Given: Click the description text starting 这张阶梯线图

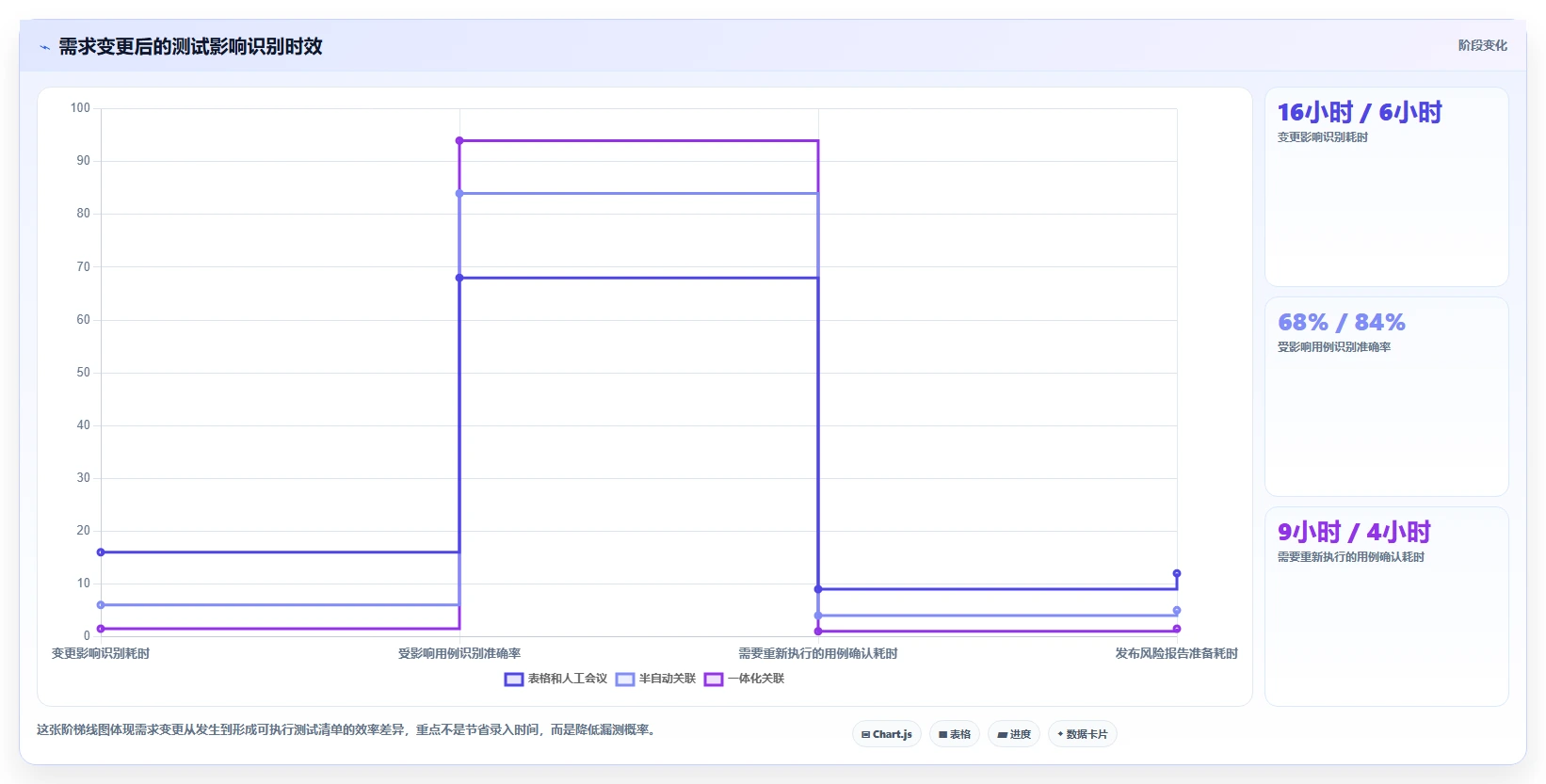Looking at the screenshot, I should (x=346, y=730).
